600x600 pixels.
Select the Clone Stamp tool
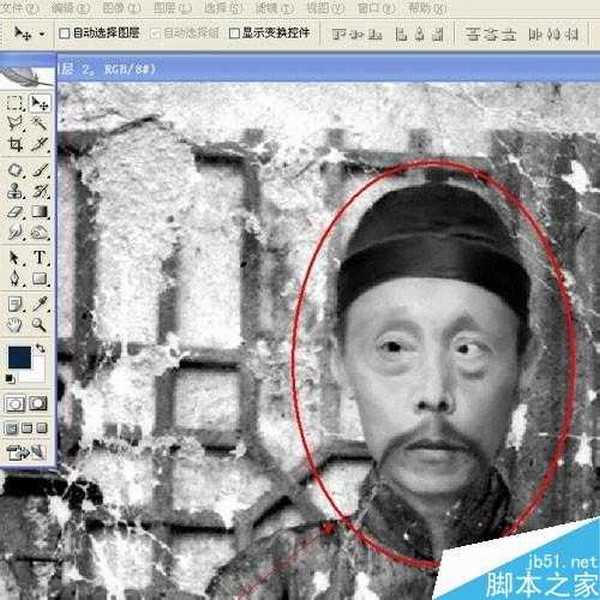(15, 191)
